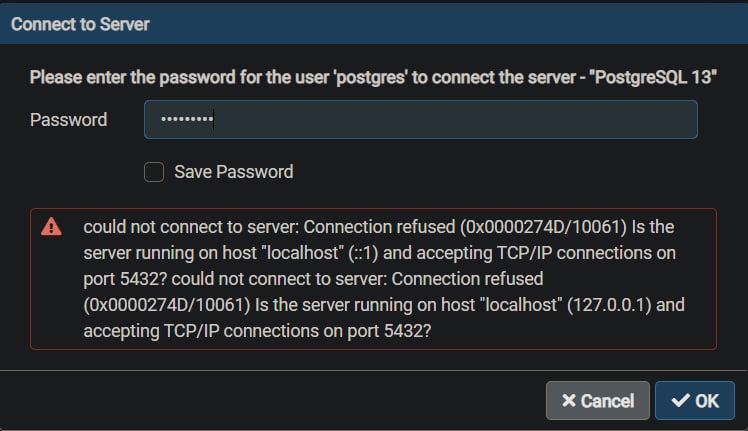
Task: Click the masked password dots
Action: [187, 119]
